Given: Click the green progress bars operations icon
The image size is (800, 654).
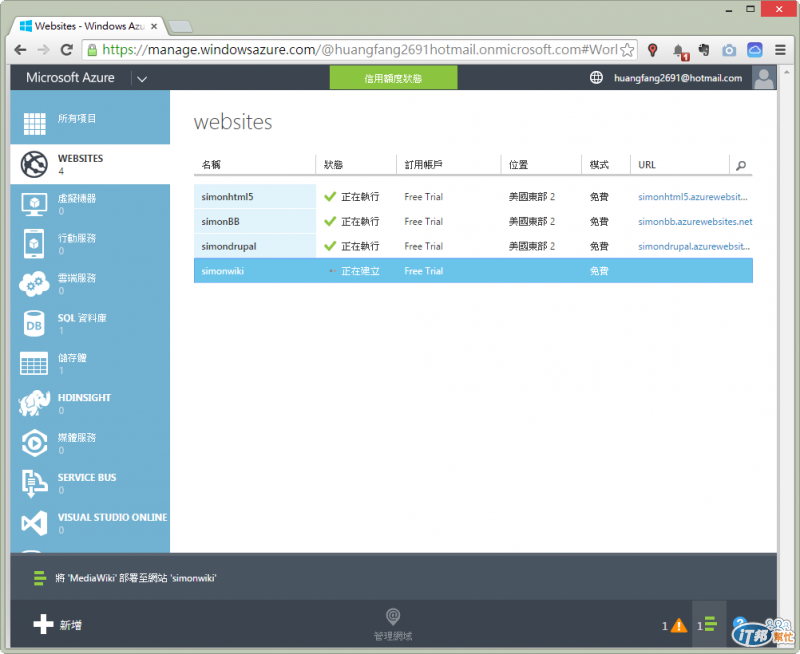Looking at the screenshot, I should coord(711,624).
